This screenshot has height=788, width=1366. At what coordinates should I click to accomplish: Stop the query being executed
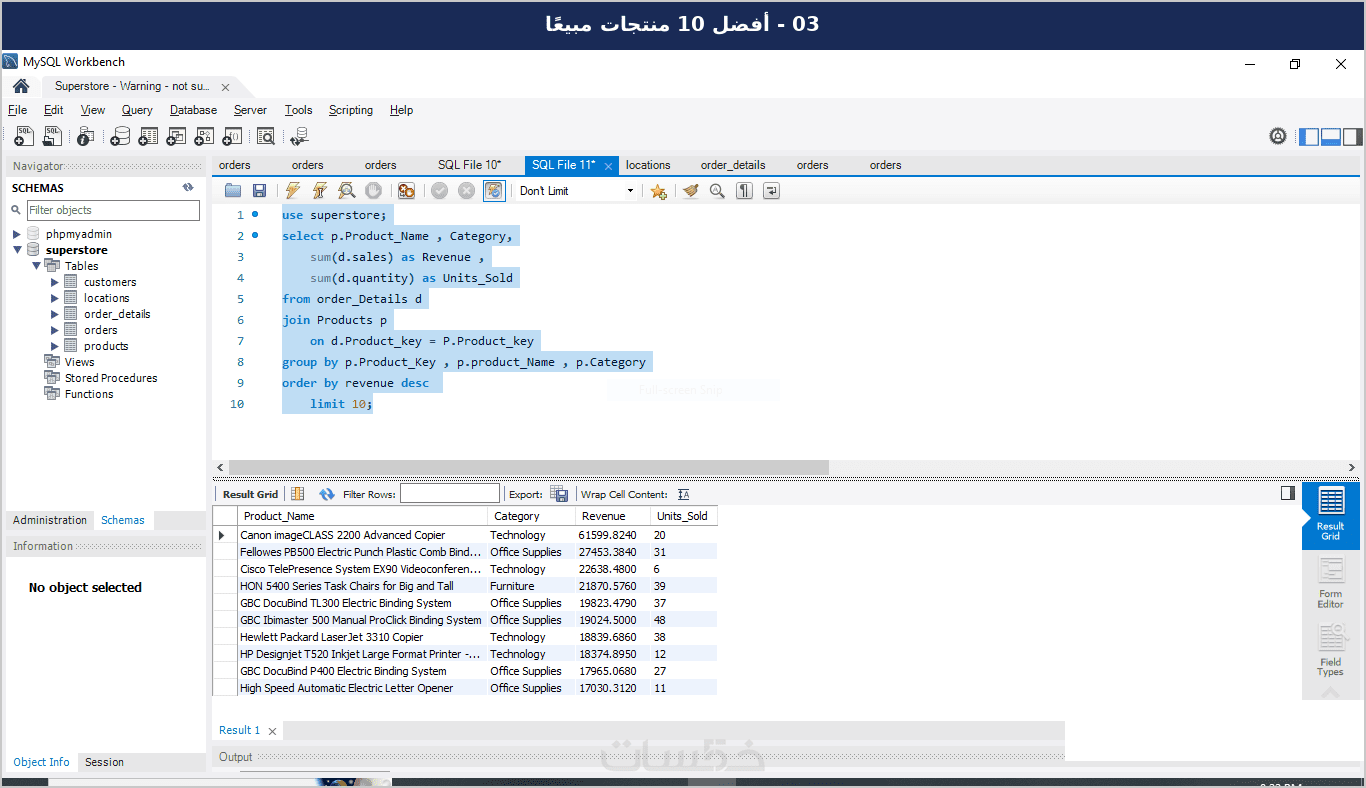pyautogui.click(x=373, y=191)
